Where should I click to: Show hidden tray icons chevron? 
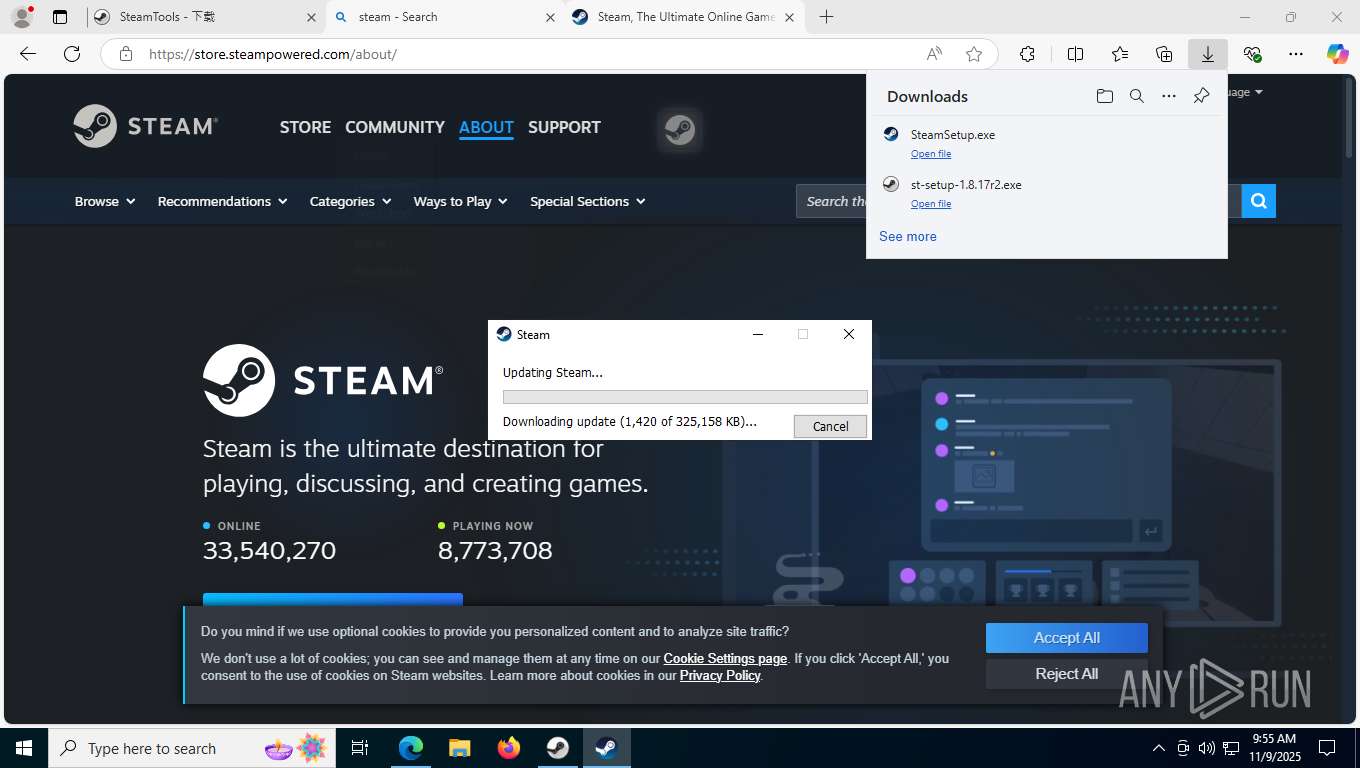(x=1159, y=748)
